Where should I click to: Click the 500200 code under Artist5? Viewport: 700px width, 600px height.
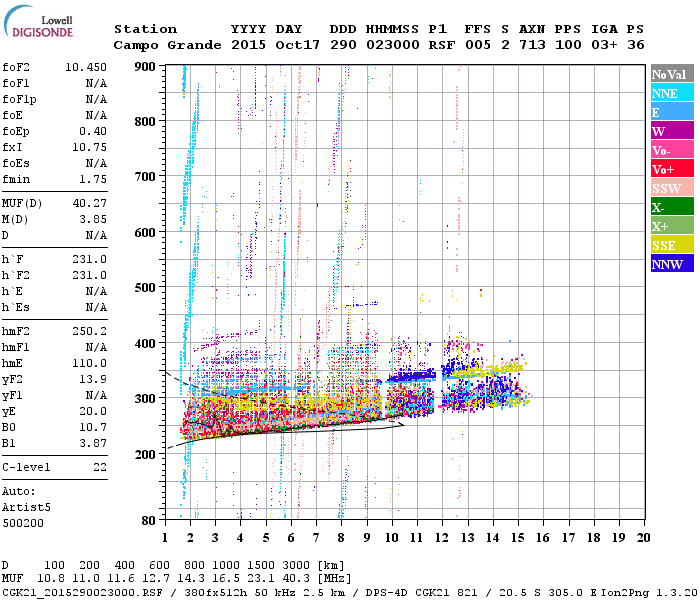pyautogui.click(x=23, y=523)
